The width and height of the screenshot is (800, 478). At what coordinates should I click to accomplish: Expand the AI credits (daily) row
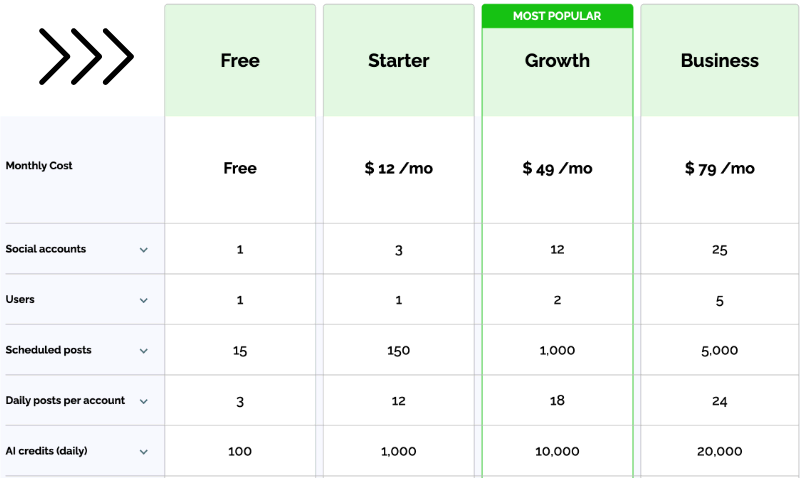143,452
